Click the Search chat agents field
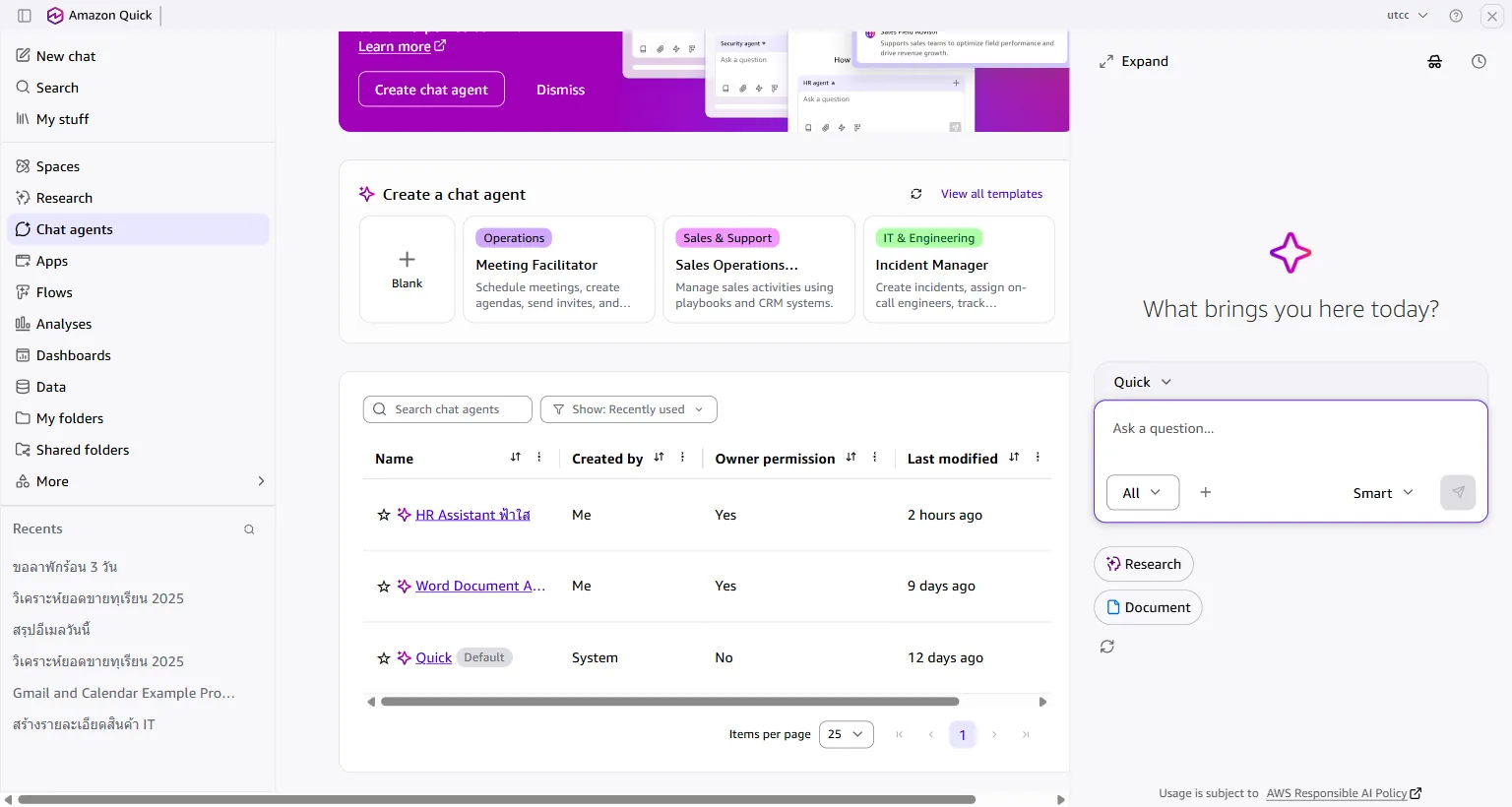Viewport: 1512px width, 807px height. coord(448,409)
